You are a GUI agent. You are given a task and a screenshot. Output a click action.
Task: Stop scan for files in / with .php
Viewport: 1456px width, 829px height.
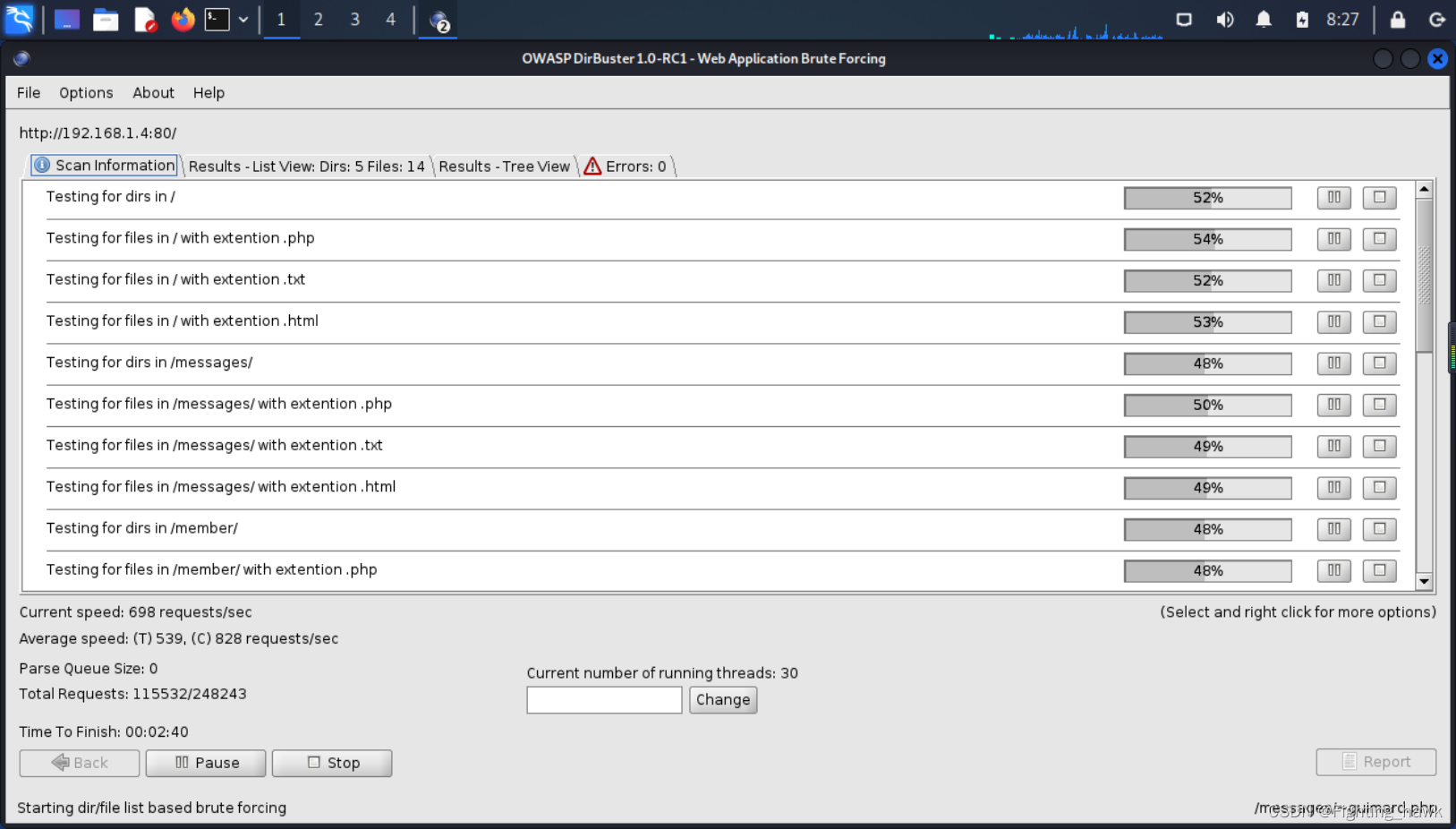click(x=1379, y=239)
